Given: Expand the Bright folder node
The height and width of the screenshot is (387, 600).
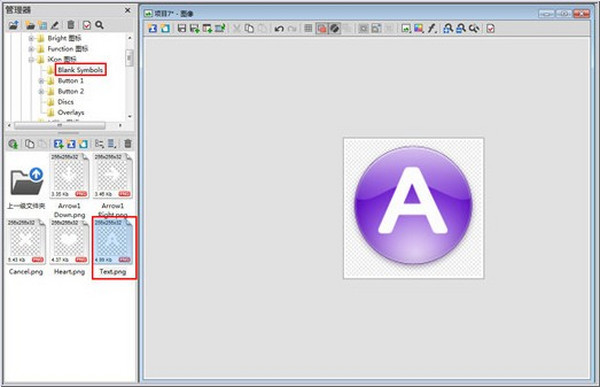Looking at the screenshot, I should pyautogui.click(x=31, y=38).
